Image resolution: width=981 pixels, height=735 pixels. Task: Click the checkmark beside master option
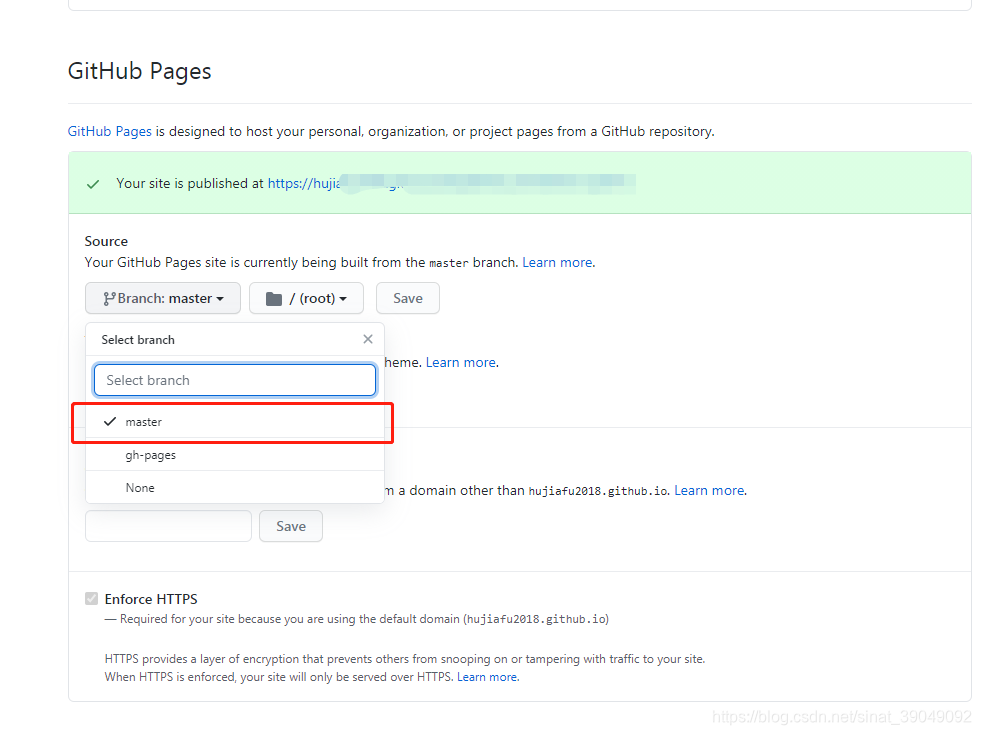(x=110, y=421)
